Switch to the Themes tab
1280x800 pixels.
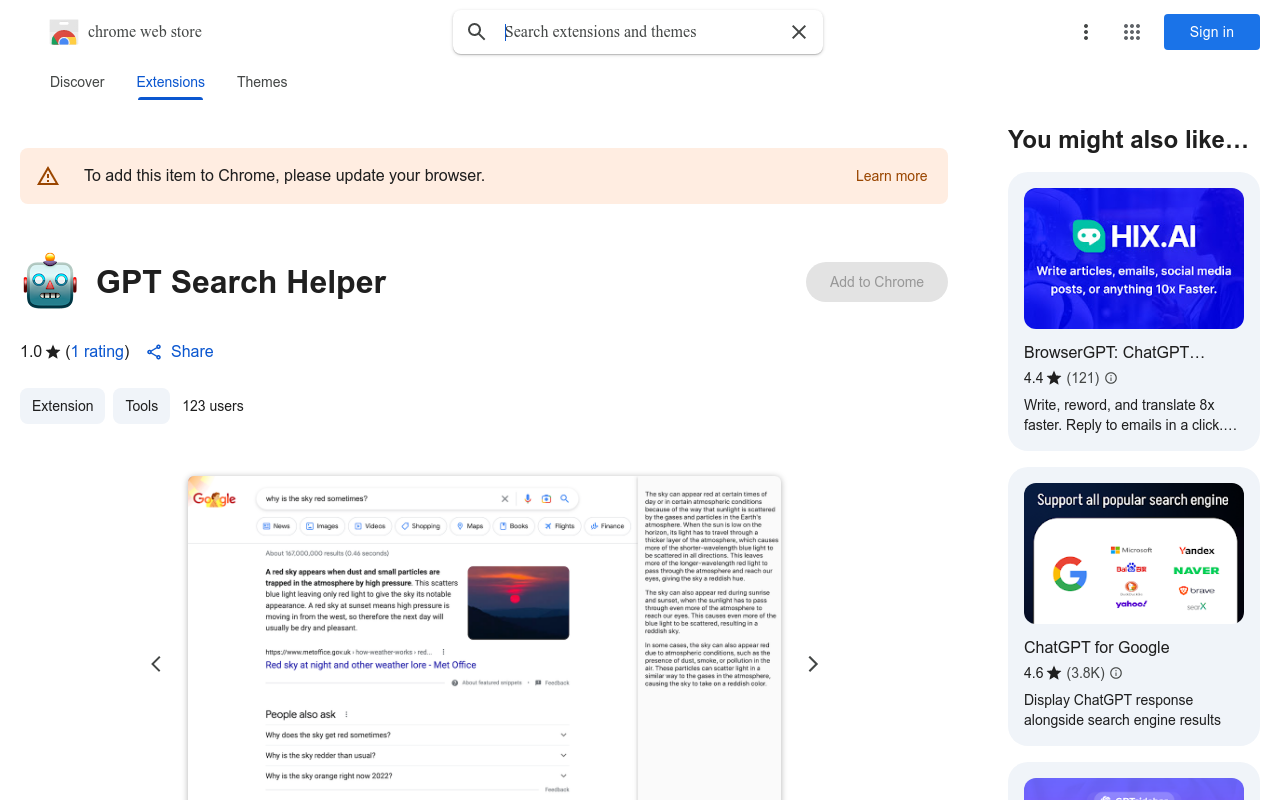(262, 82)
